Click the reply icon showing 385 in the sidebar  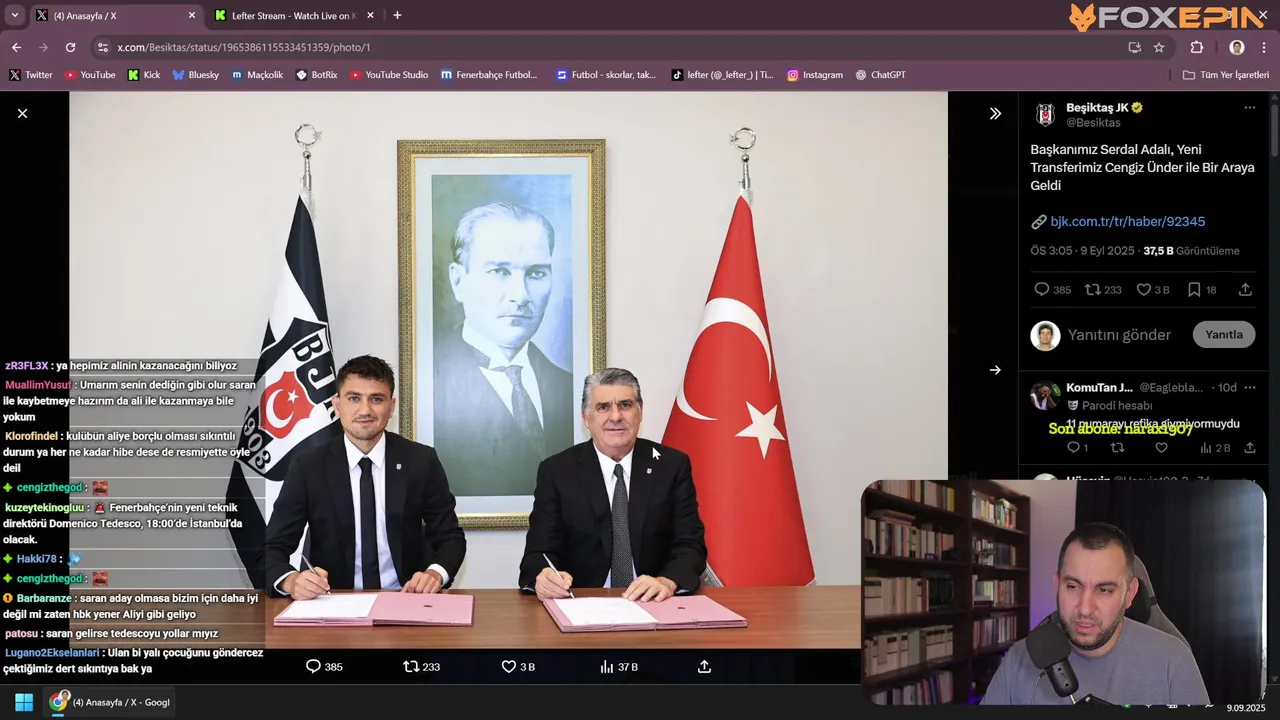pos(1042,290)
